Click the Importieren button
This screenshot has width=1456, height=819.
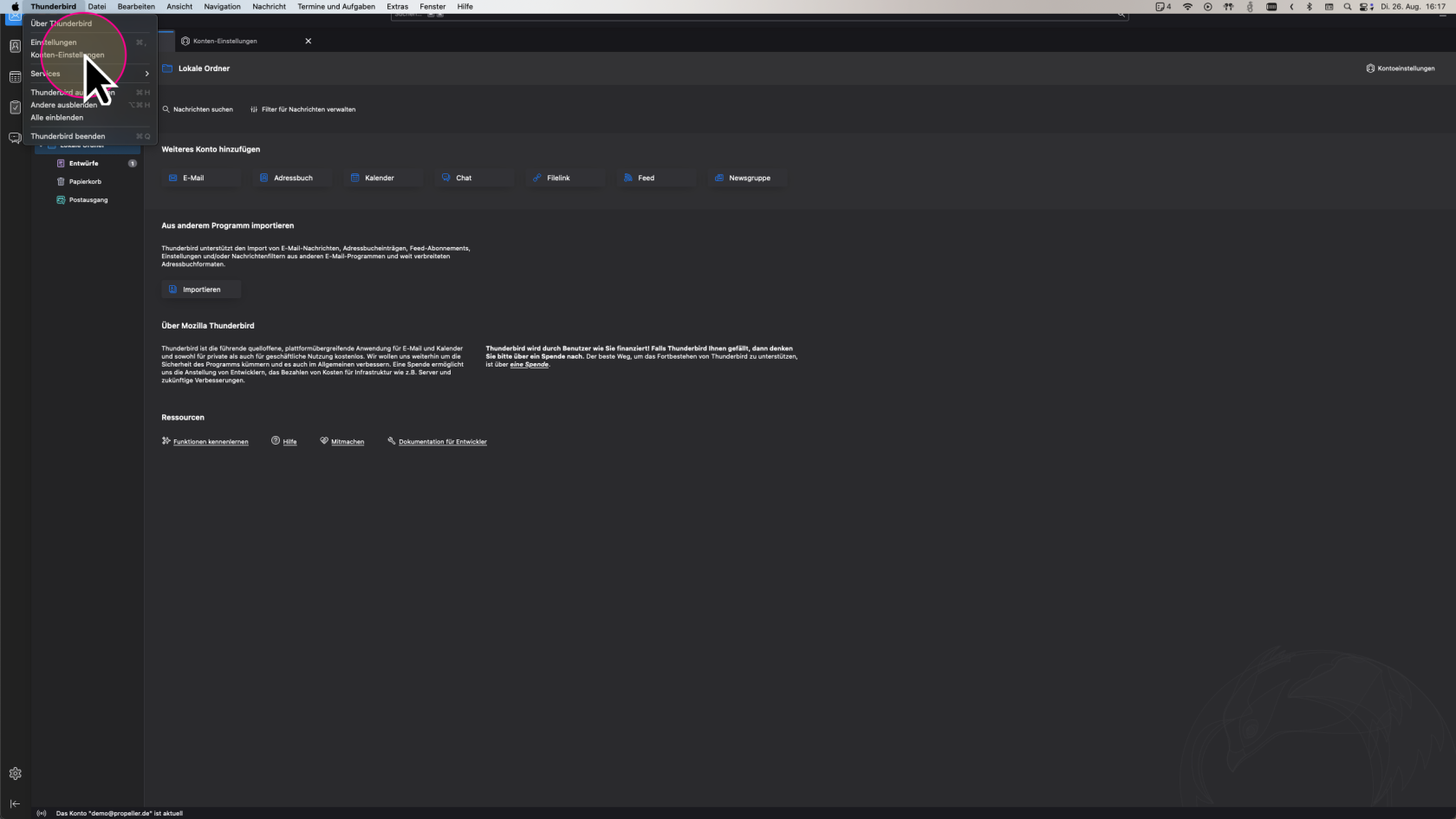click(x=201, y=289)
